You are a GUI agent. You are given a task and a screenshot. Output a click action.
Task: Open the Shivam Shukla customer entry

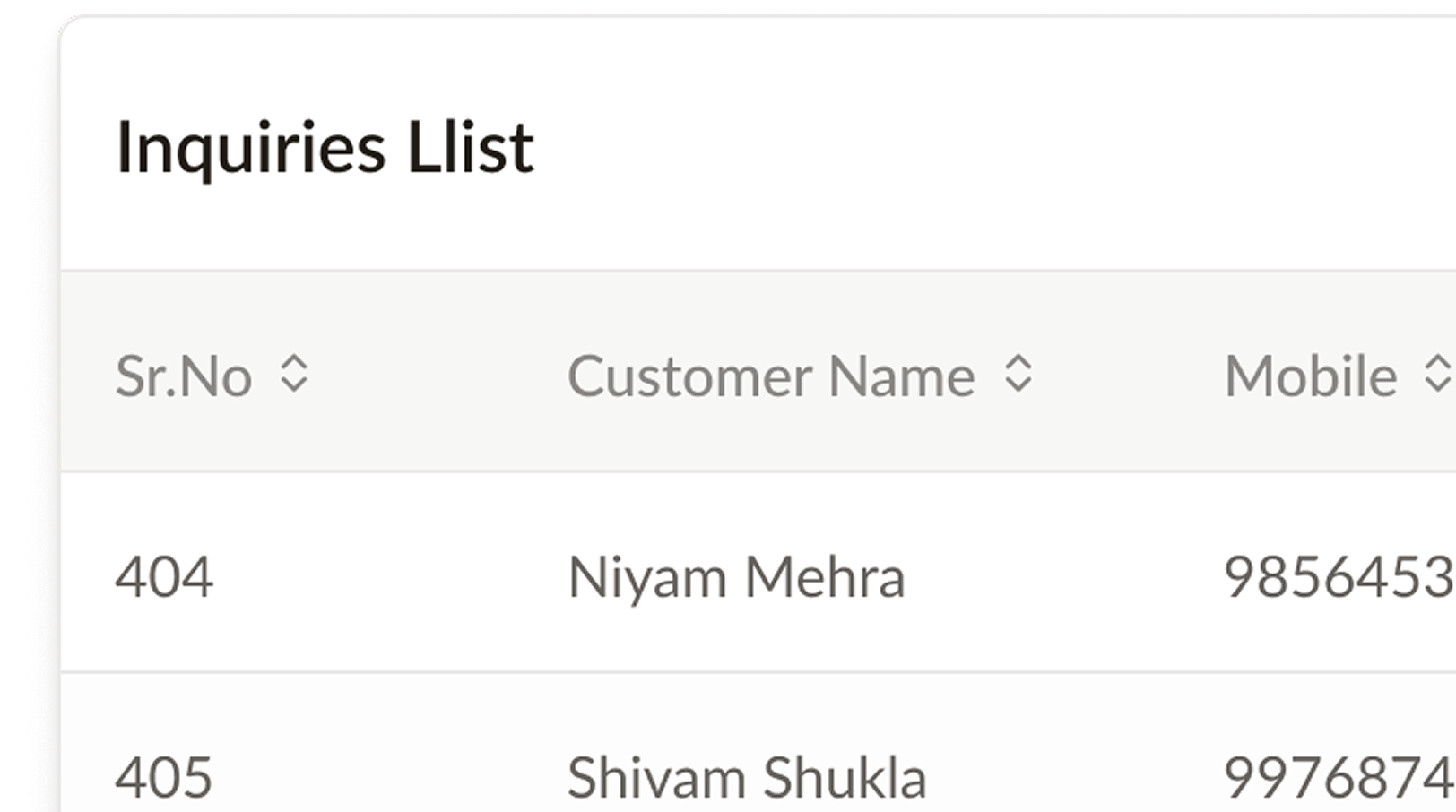tap(747, 776)
